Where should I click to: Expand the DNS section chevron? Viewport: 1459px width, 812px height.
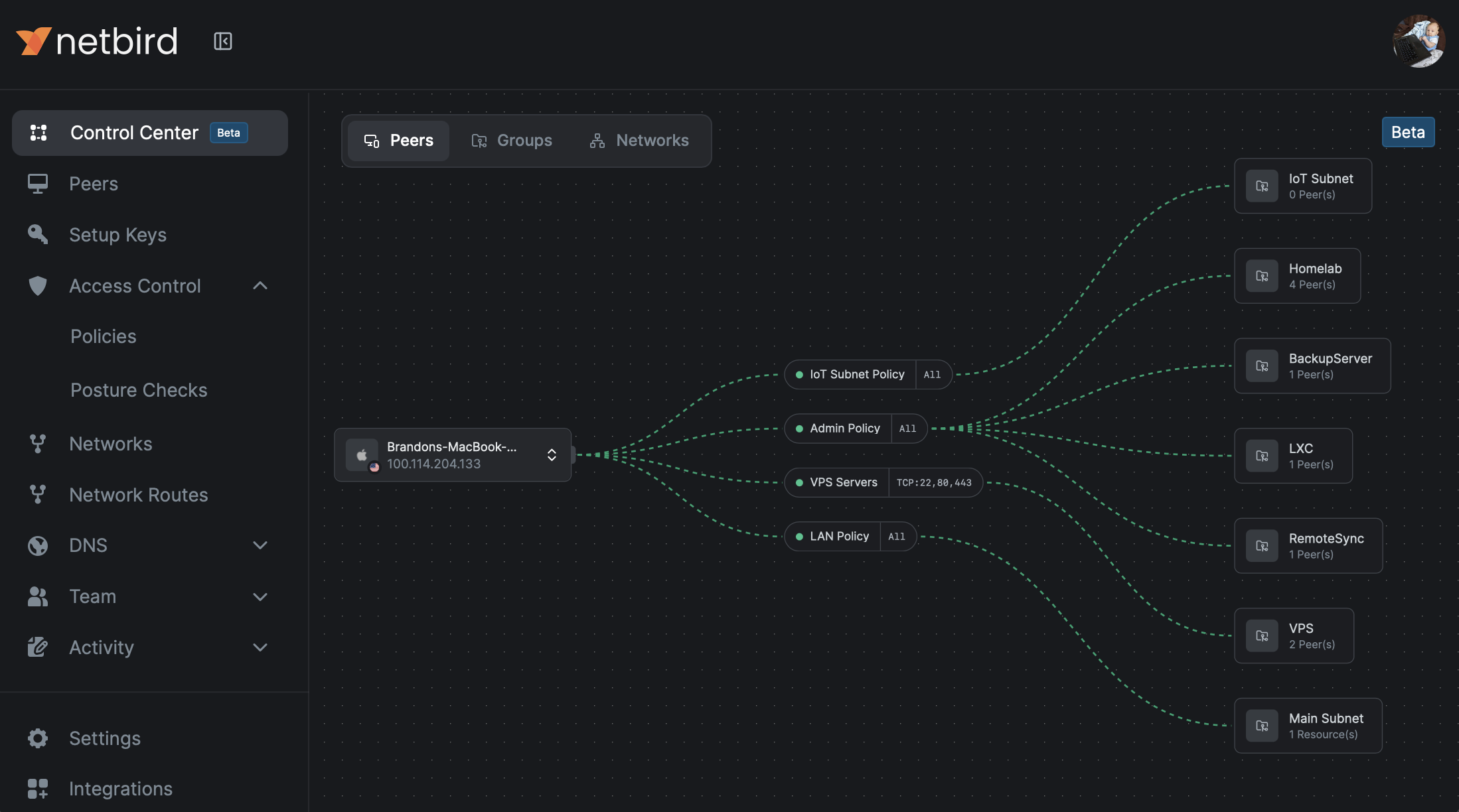[260, 545]
